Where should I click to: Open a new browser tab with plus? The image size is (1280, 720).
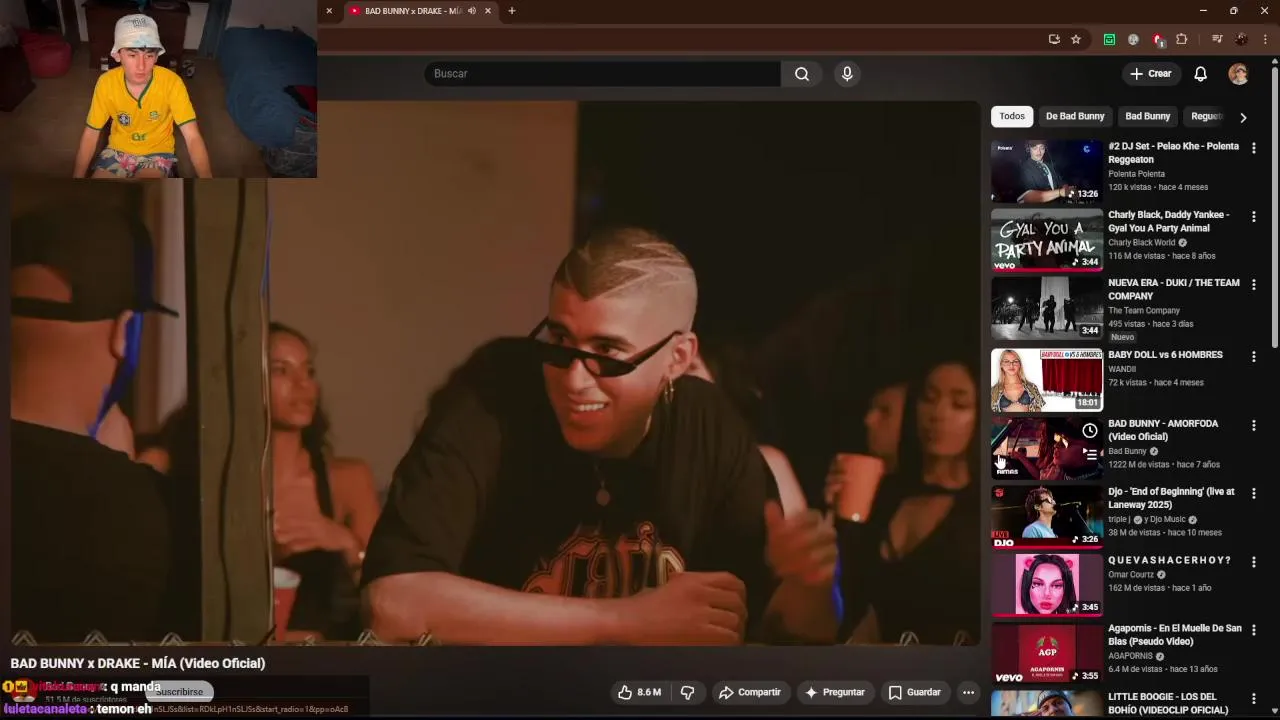[x=512, y=11]
